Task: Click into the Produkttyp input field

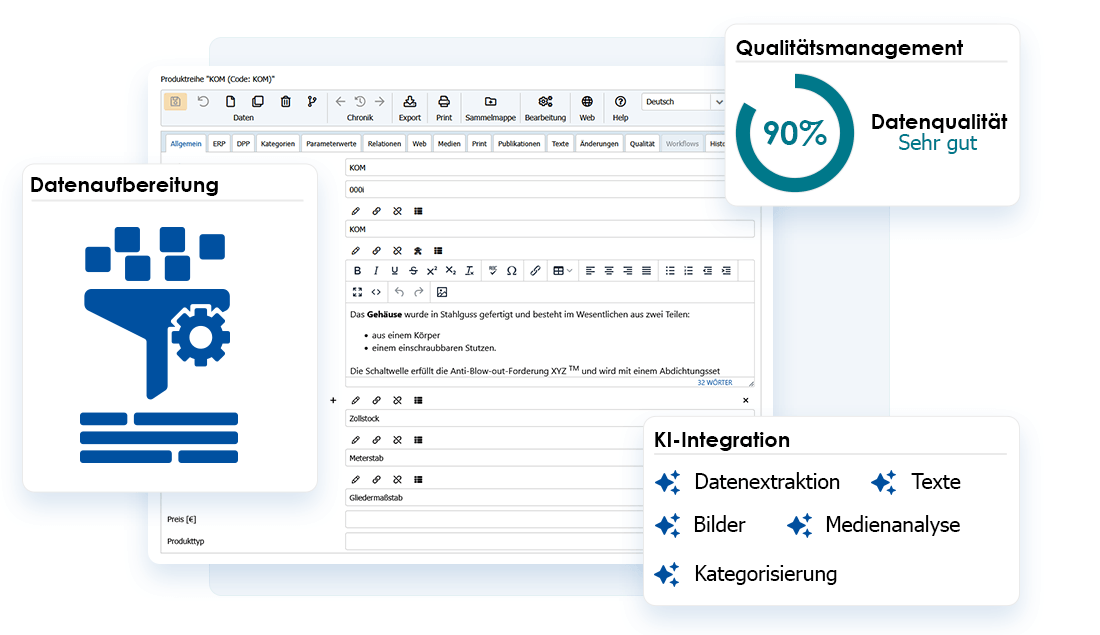Action: click(495, 541)
